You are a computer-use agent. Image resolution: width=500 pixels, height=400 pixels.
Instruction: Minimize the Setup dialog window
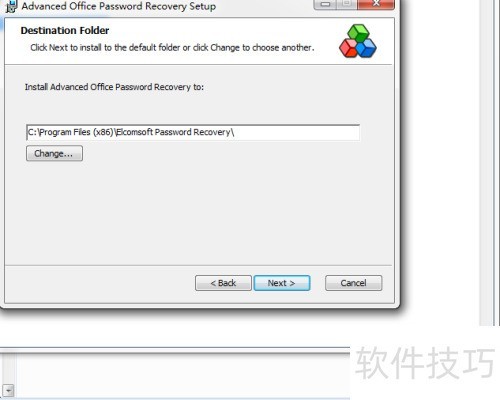click(326, 4)
